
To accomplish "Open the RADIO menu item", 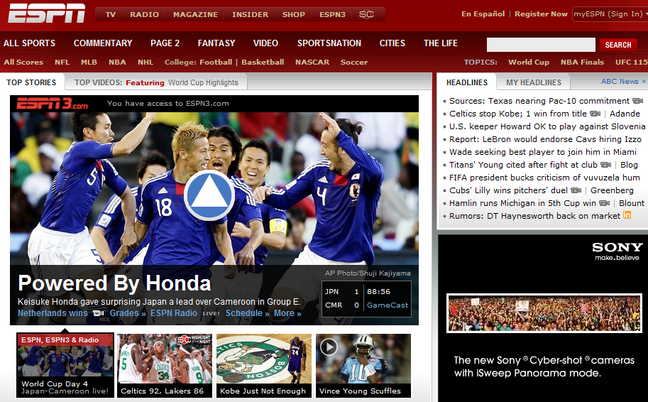I will (144, 14).
